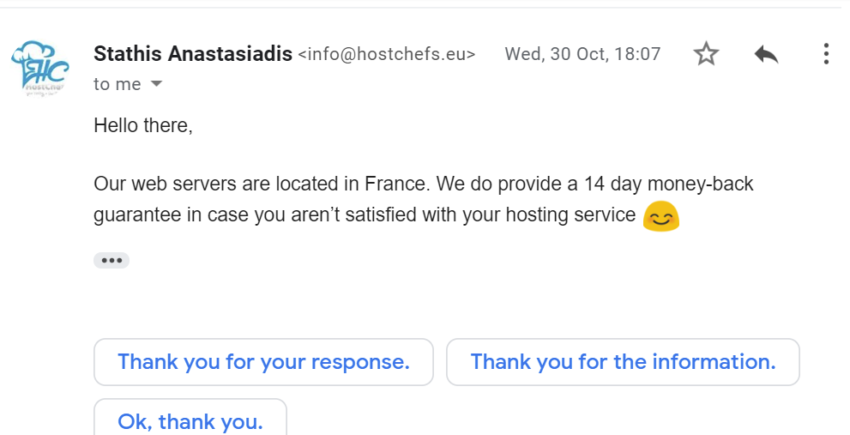Click the Wed, 30 Oct, 18:07 timestamp

coord(583,54)
